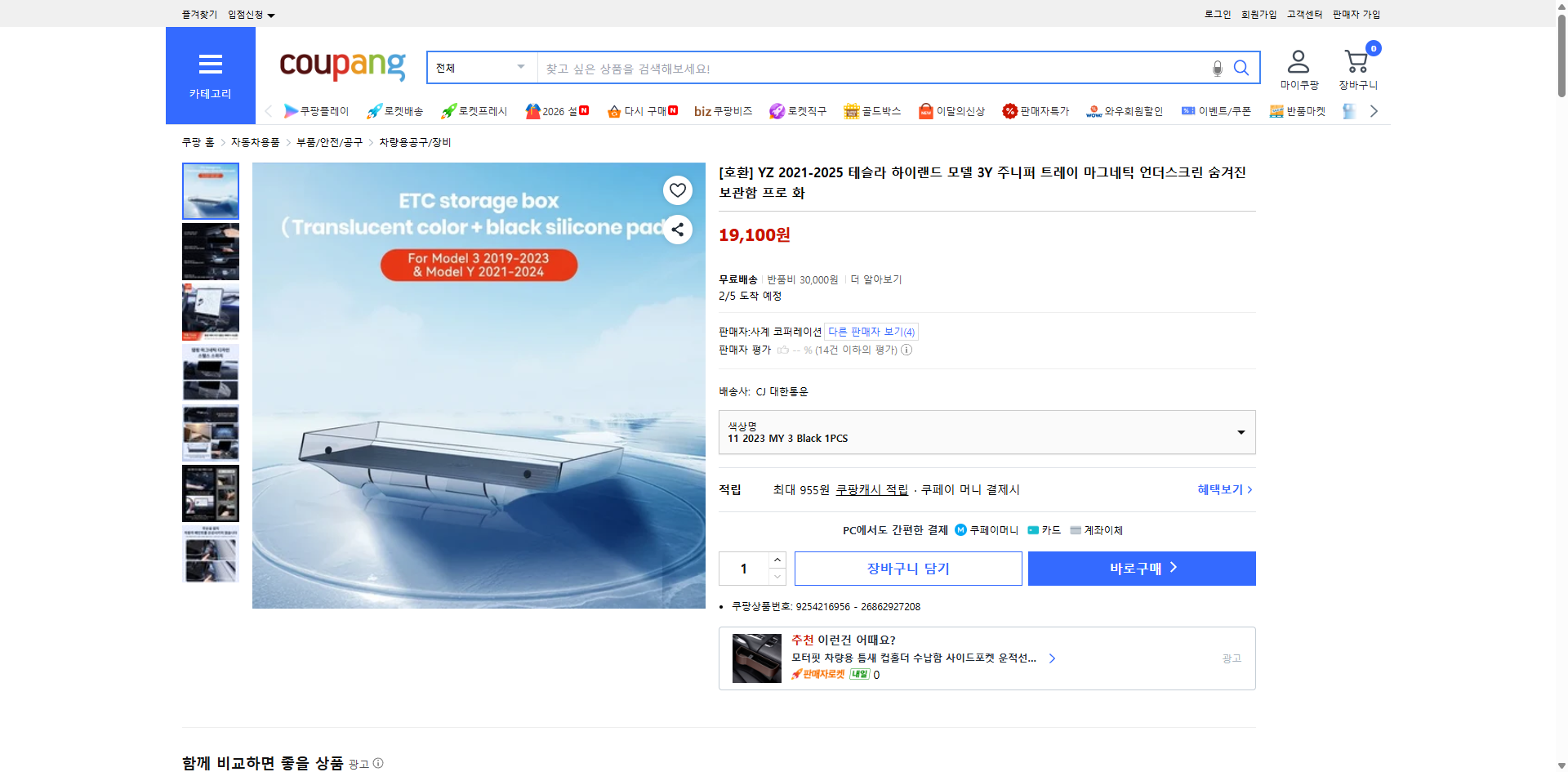Viewport: 1568px width, 772px height.
Task: Activate voice search microphone icon
Action: coord(1217,69)
